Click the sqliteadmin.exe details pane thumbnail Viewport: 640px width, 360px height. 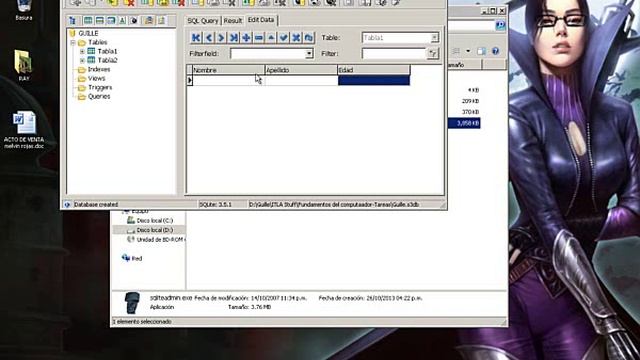click(x=132, y=303)
